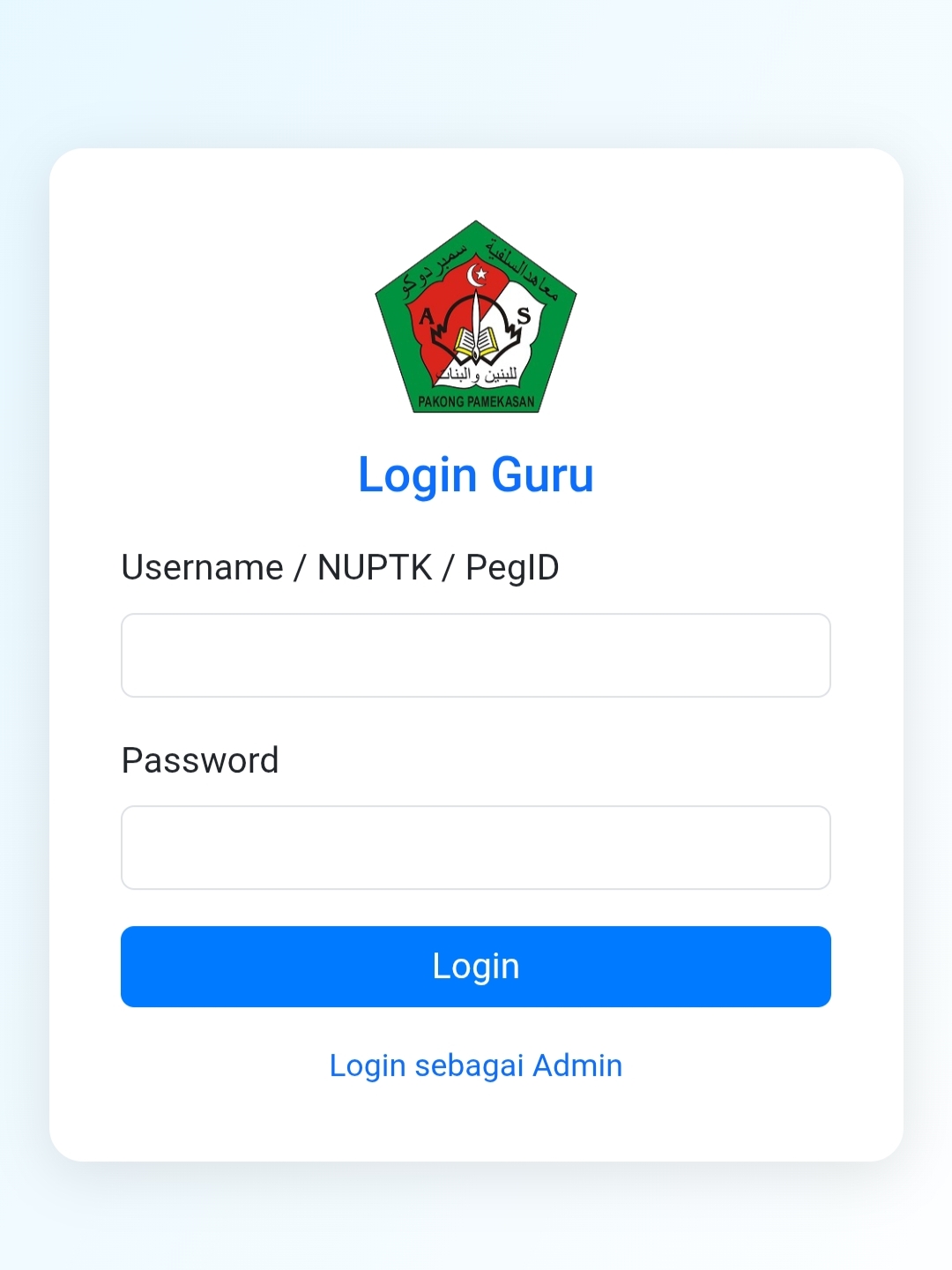Click the letter S on the logo
The height and width of the screenshot is (1270, 952).
[x=524, y=315]
